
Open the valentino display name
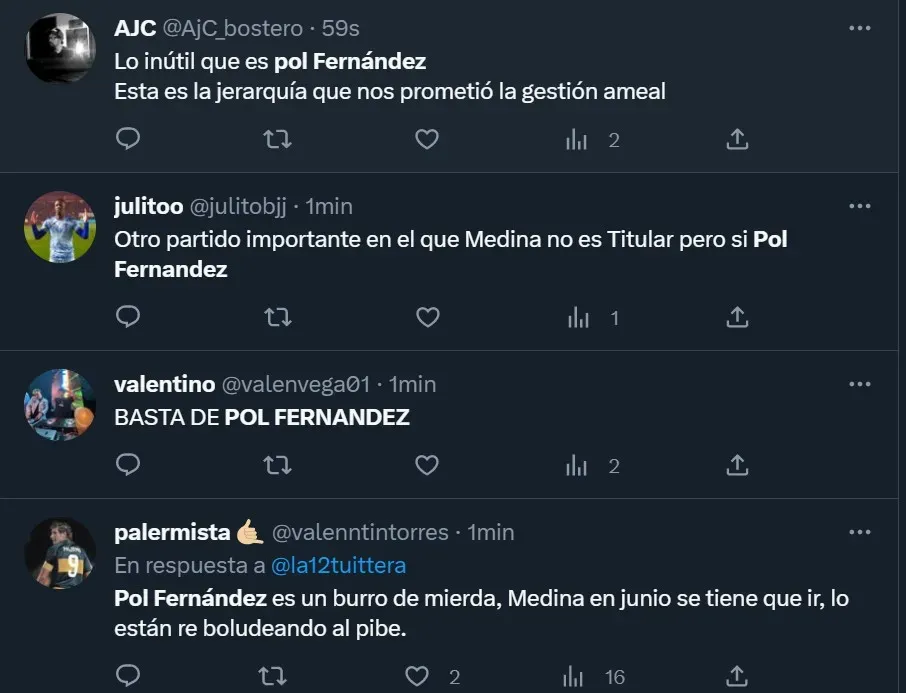tap(165, 384)
